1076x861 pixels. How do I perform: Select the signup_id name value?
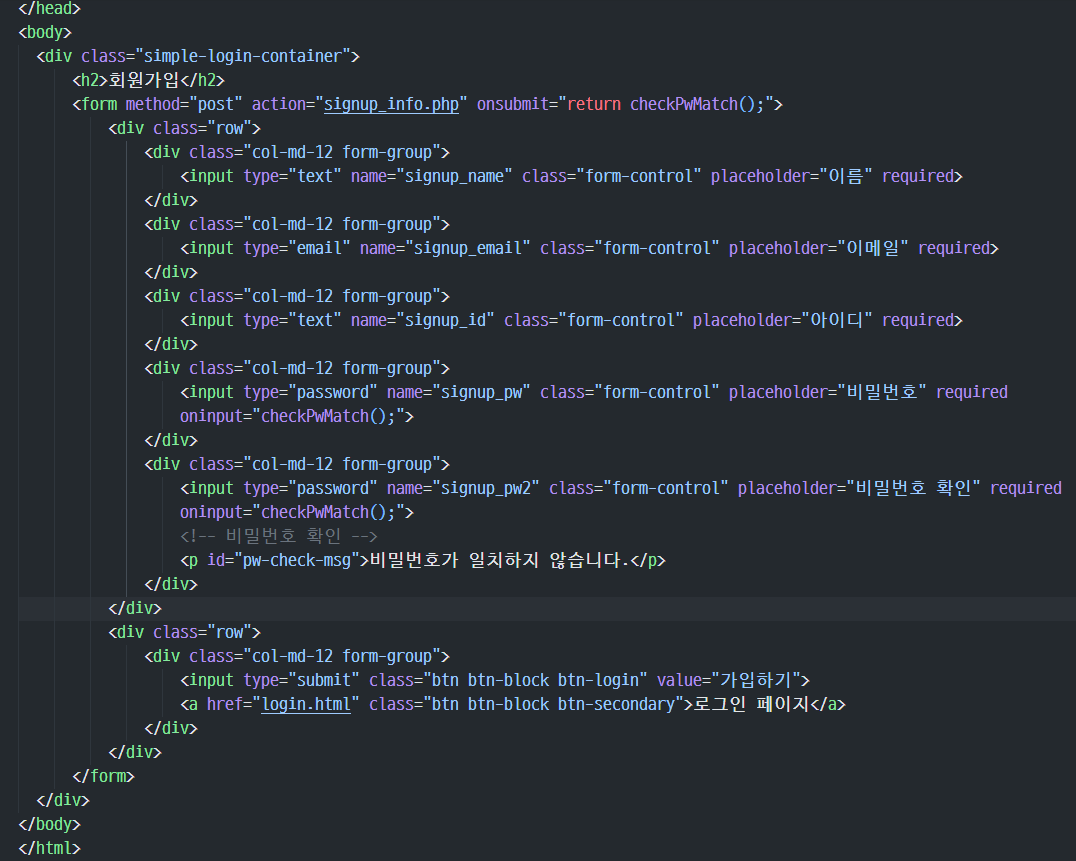pos(445,320)
